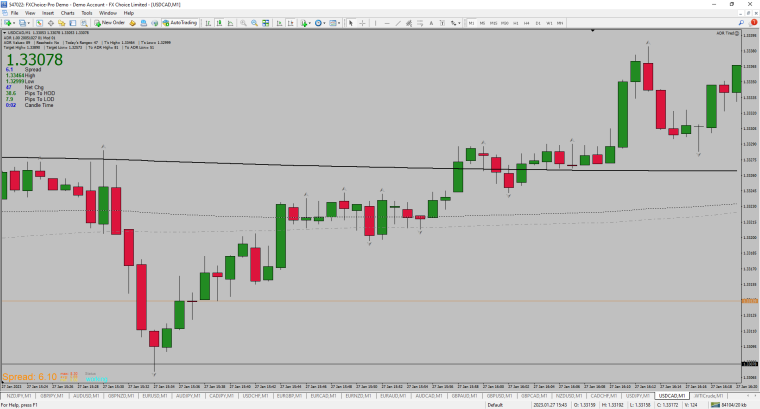The image size is (760, 409).
Task: Switch to the USDJPY,M1 chart tab
Action: [637, 396]
